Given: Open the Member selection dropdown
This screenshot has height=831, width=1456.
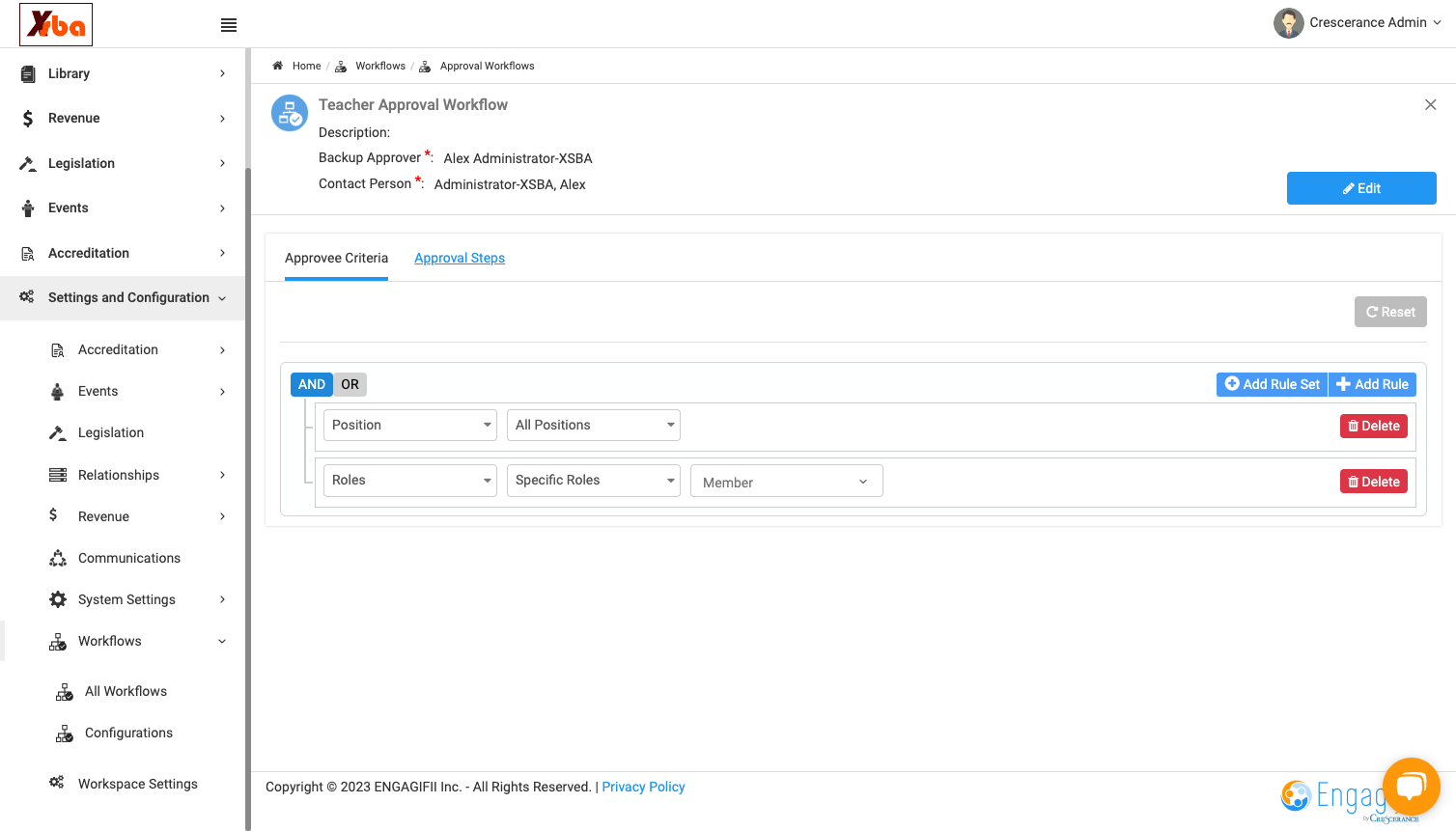Looking at the screenshot, I should click(x=787, y=482).
